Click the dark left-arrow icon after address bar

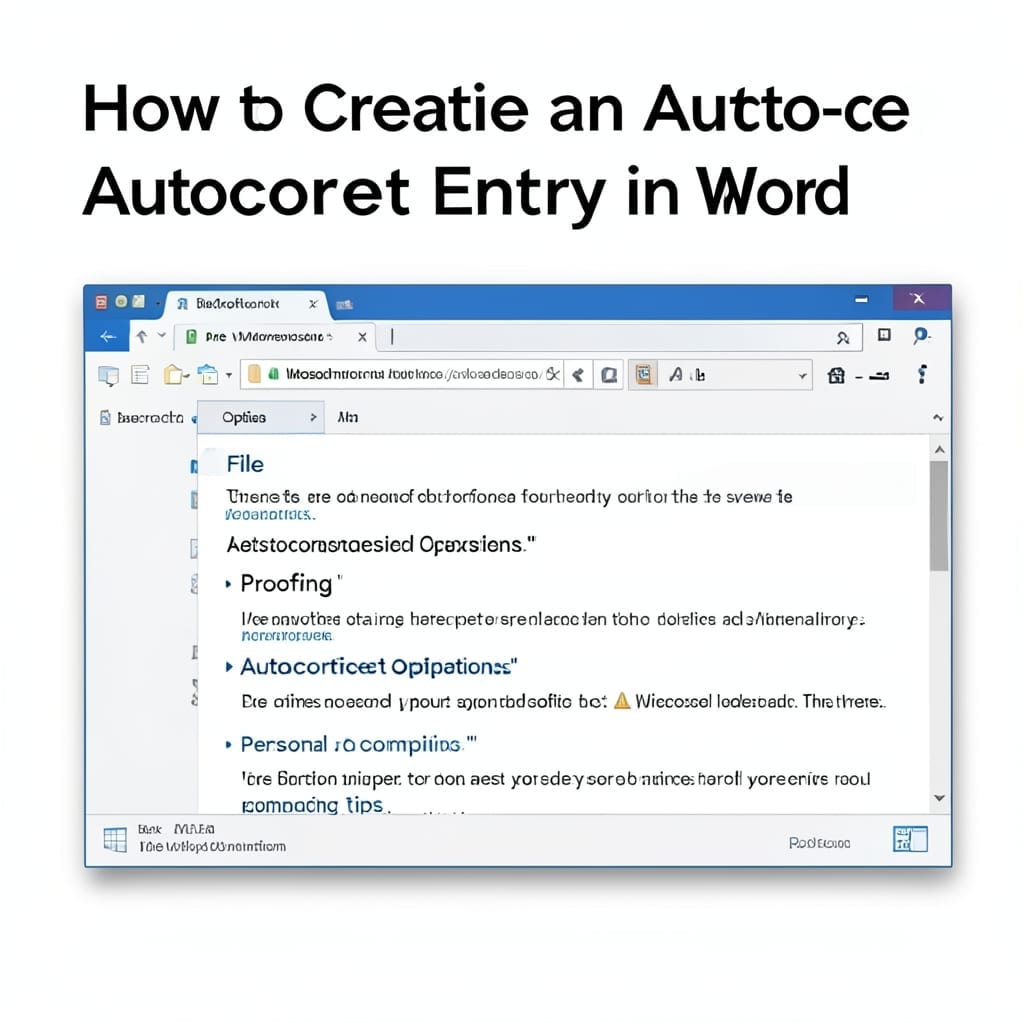pos(578,375)
